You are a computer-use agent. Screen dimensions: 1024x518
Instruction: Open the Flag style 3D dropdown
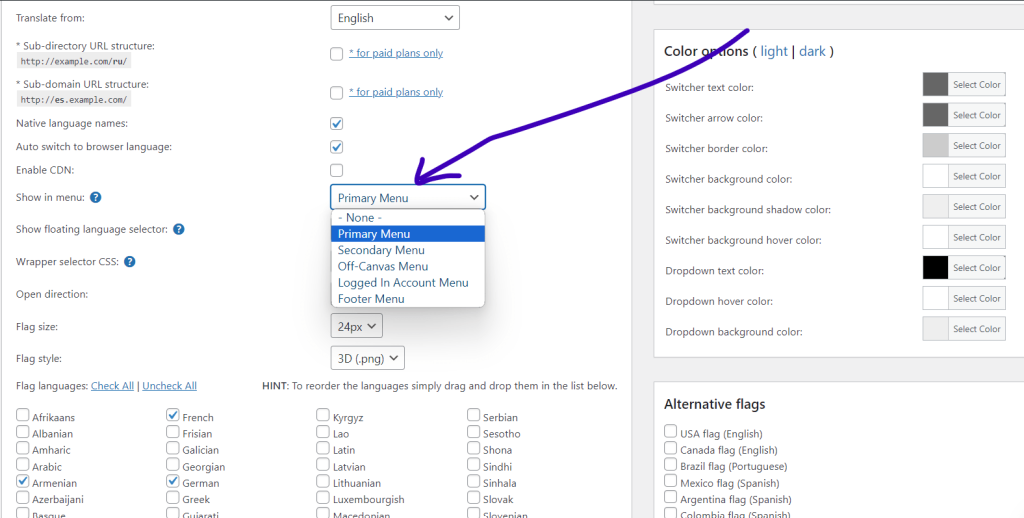point(368,358)
